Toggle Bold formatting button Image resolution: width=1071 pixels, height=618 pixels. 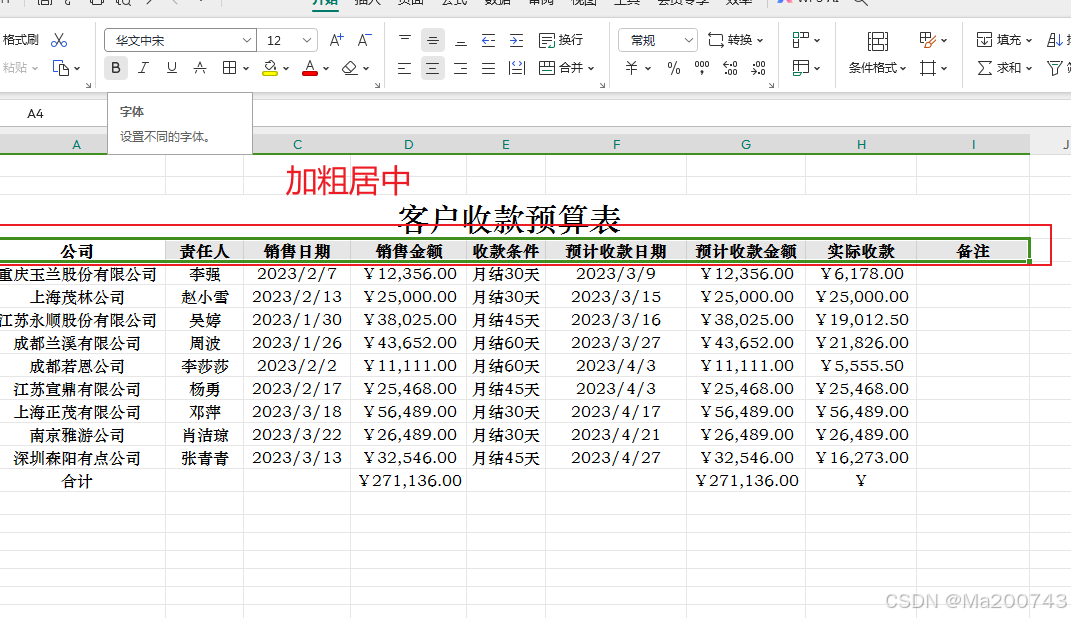[116, 68]
